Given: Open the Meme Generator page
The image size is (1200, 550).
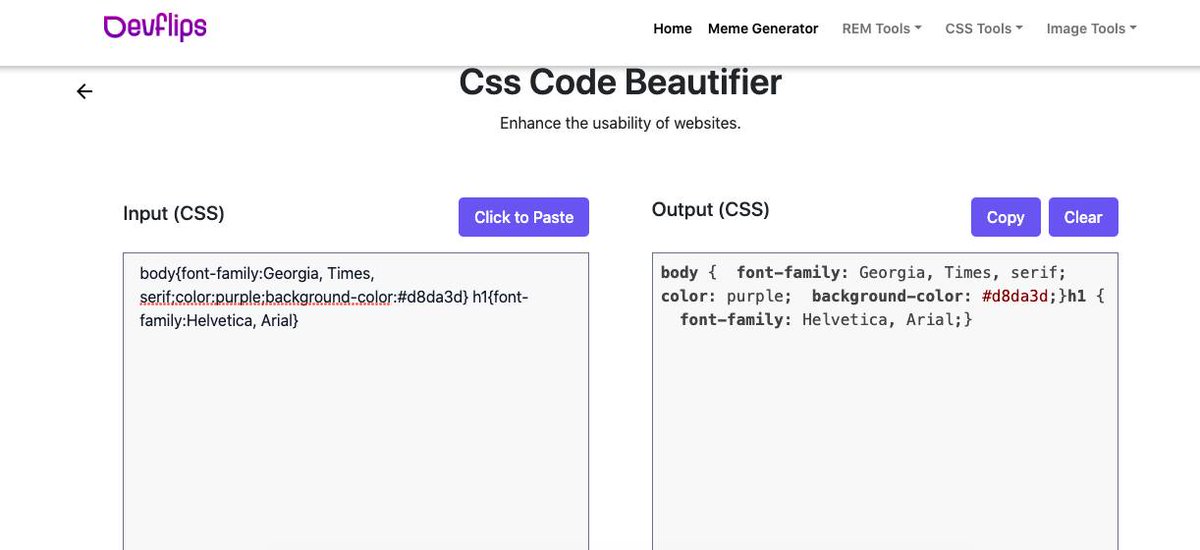Looking at the screenshot, I should click(763, 28).
